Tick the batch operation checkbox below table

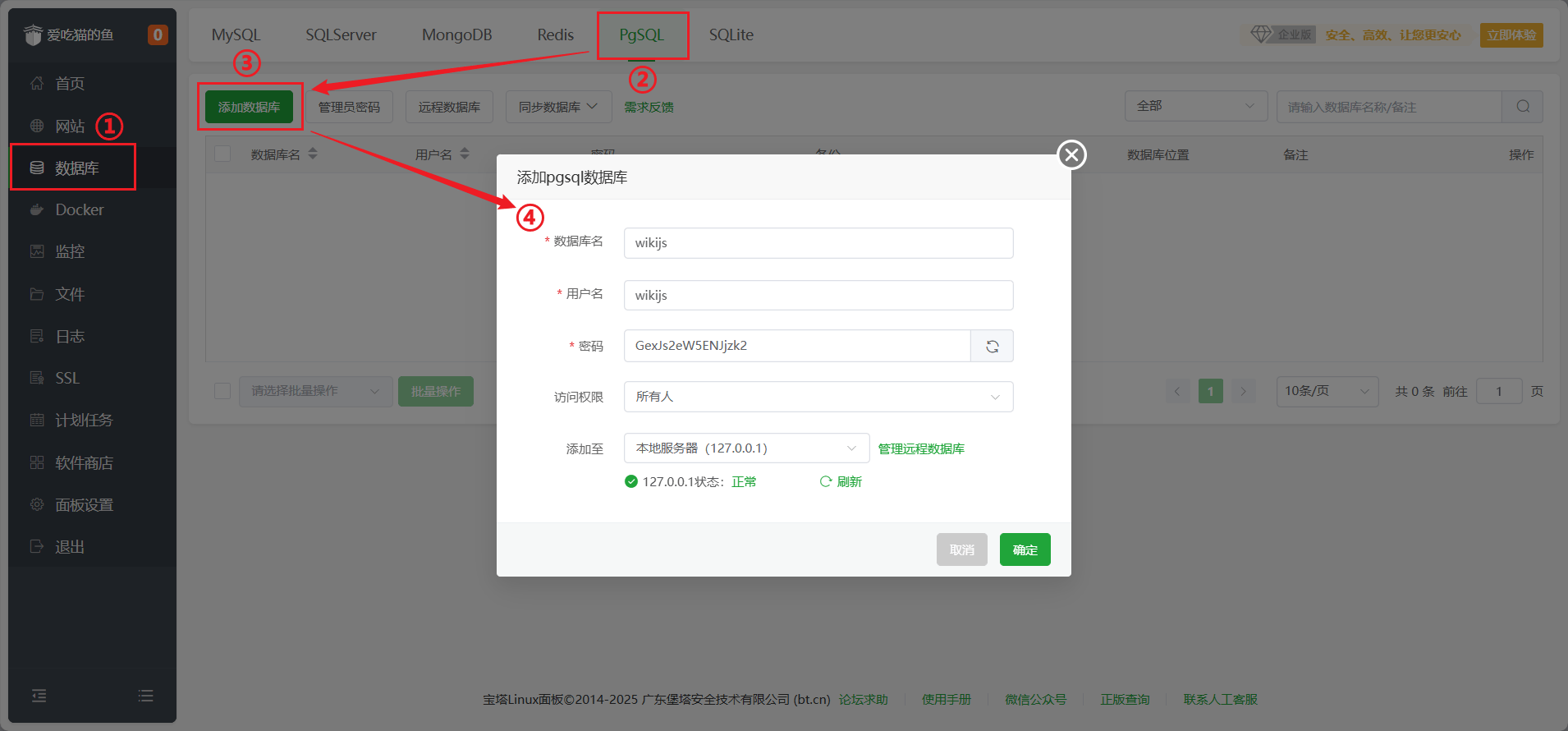point(222,391)
